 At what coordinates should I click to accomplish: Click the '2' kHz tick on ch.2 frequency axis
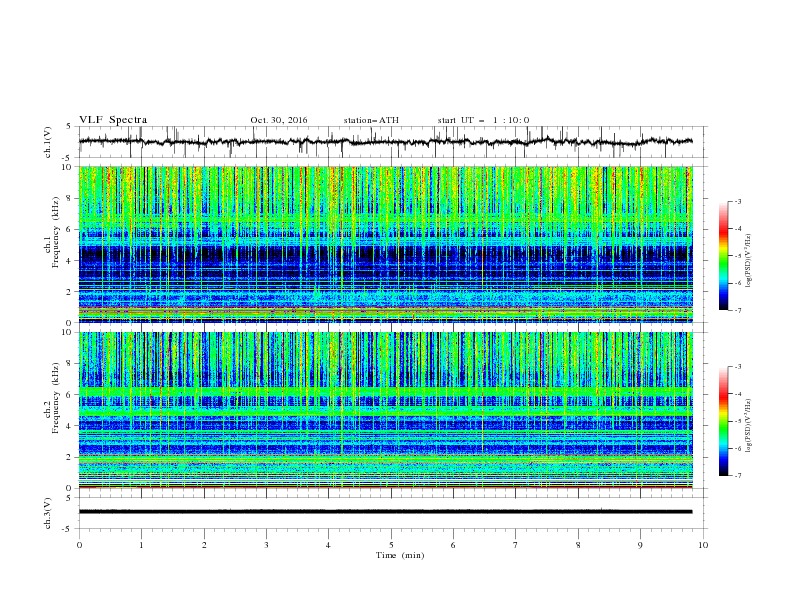[70, 457]
